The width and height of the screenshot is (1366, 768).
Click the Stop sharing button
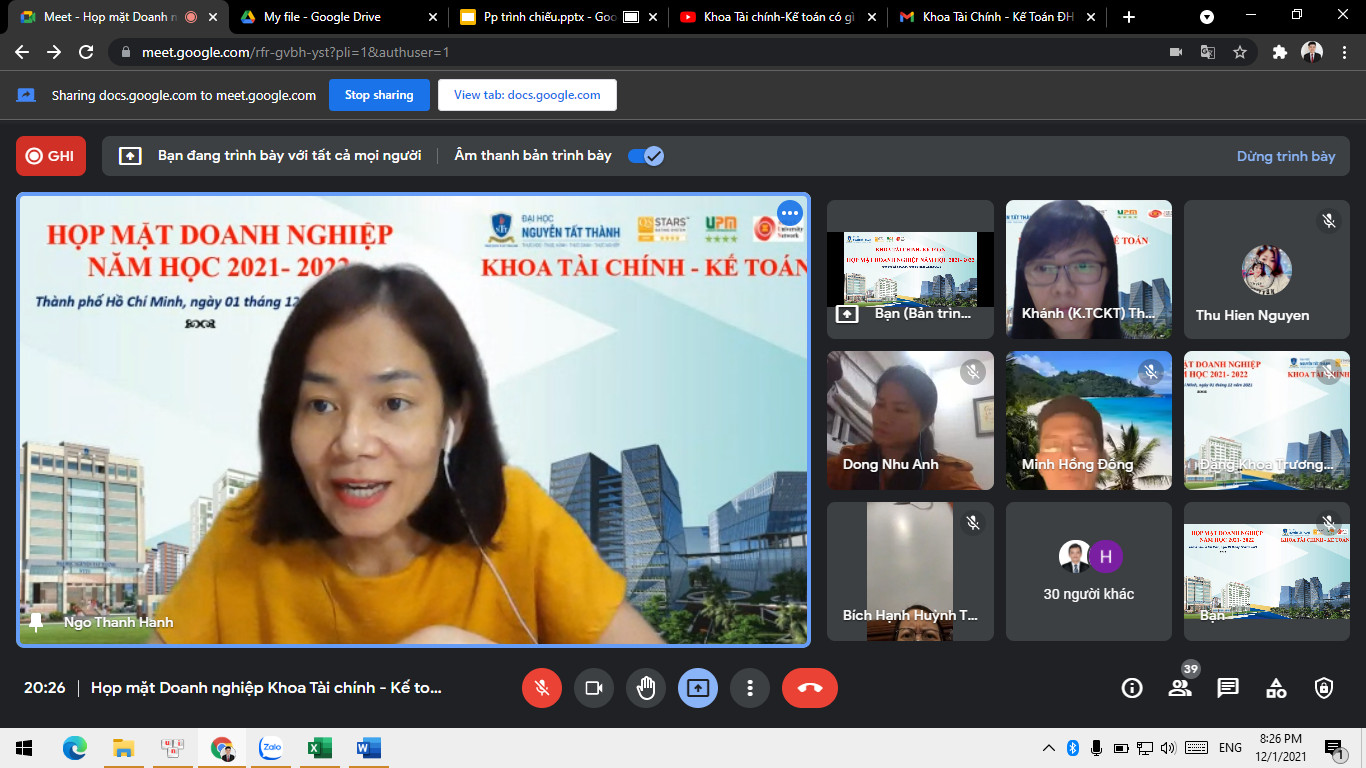coord(379,95)
